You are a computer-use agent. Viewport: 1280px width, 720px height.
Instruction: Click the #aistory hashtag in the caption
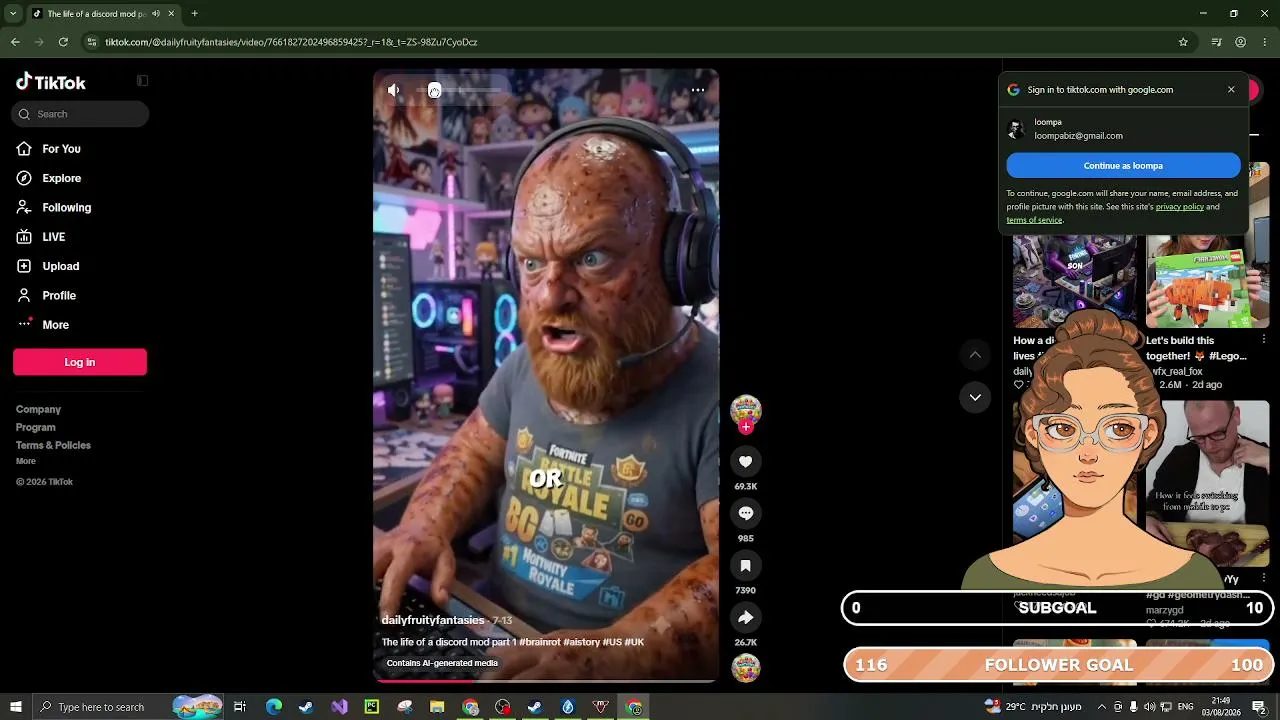(581, 643)
